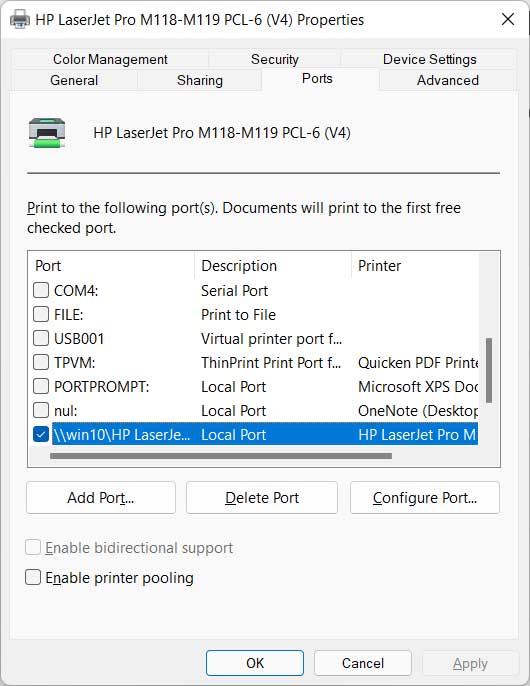530x686 pixels.
Task: Select the Quicken PDF Printer entry
Action: [x=418, y=363]
